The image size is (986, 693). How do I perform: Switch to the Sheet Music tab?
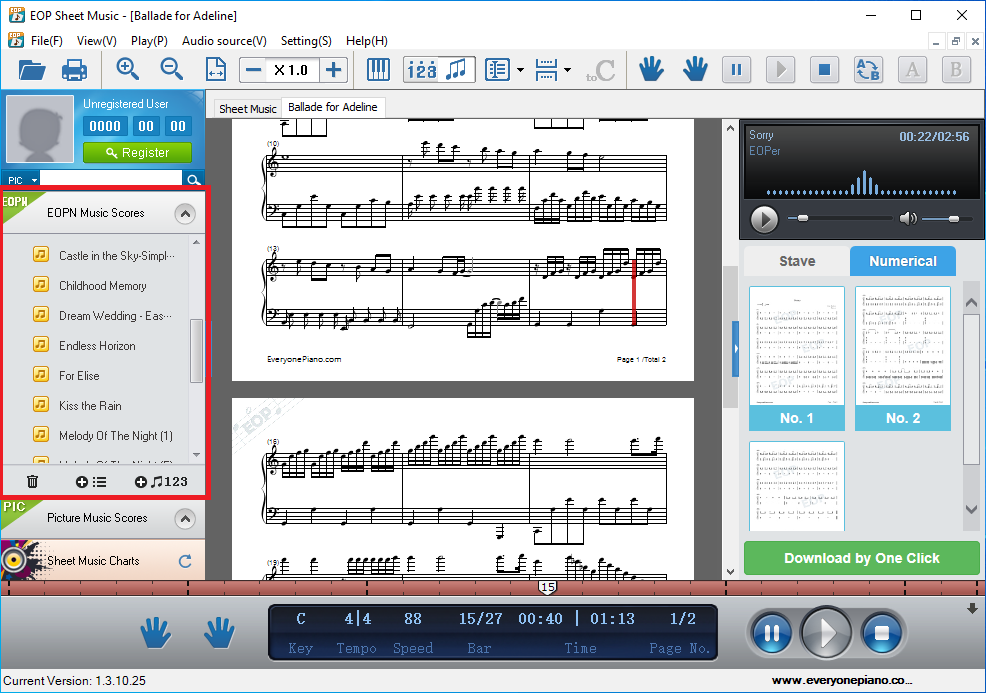[247, 108]
